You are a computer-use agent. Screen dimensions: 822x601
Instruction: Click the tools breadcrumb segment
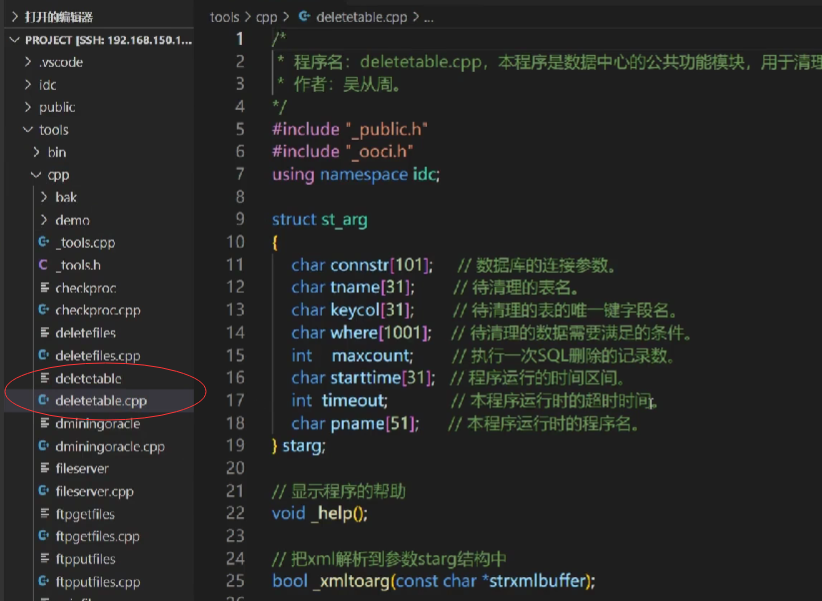pos(224,17)
